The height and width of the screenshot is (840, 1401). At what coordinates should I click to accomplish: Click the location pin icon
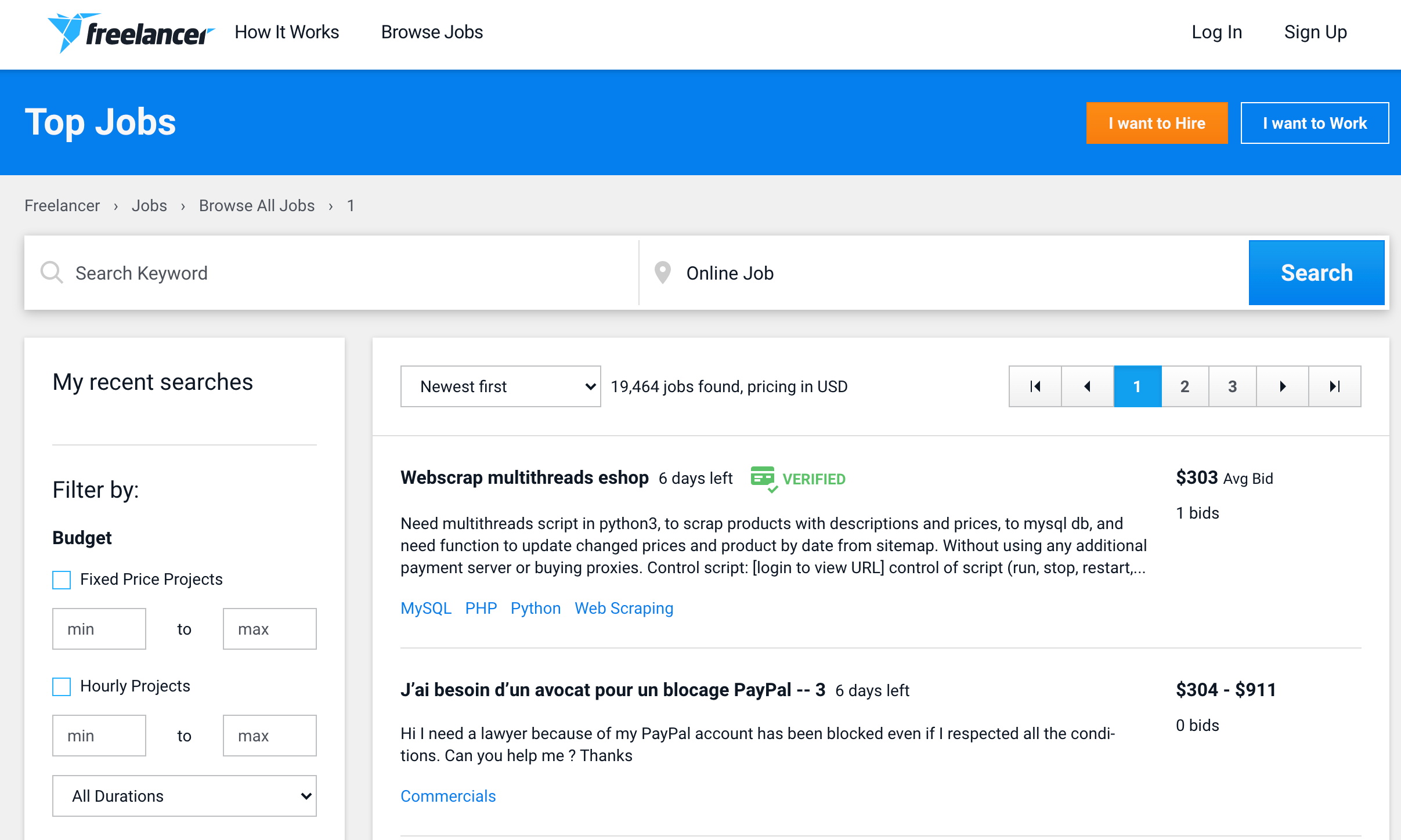pyautogui.click(x=662, y=272)
